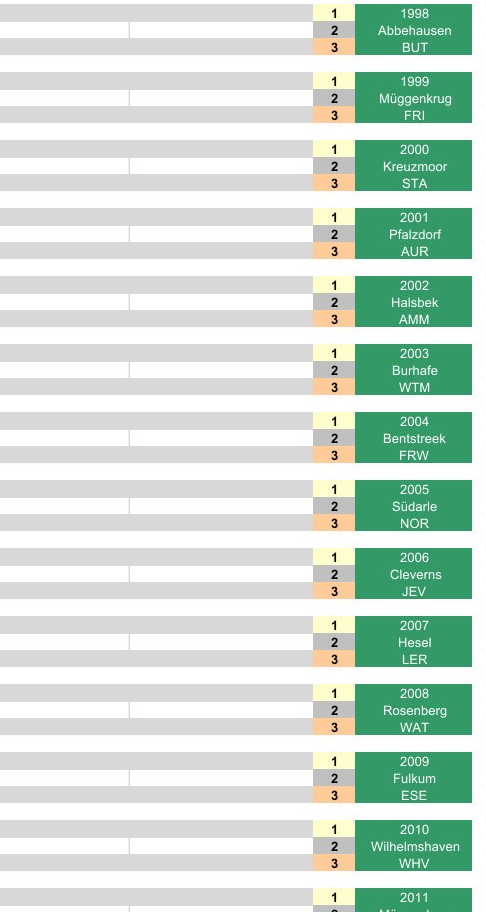This screenshot has height=912, width=486.
Task: Select the 2001 Pfalzdorf AUR entry
Action: (x=413, y=234)
